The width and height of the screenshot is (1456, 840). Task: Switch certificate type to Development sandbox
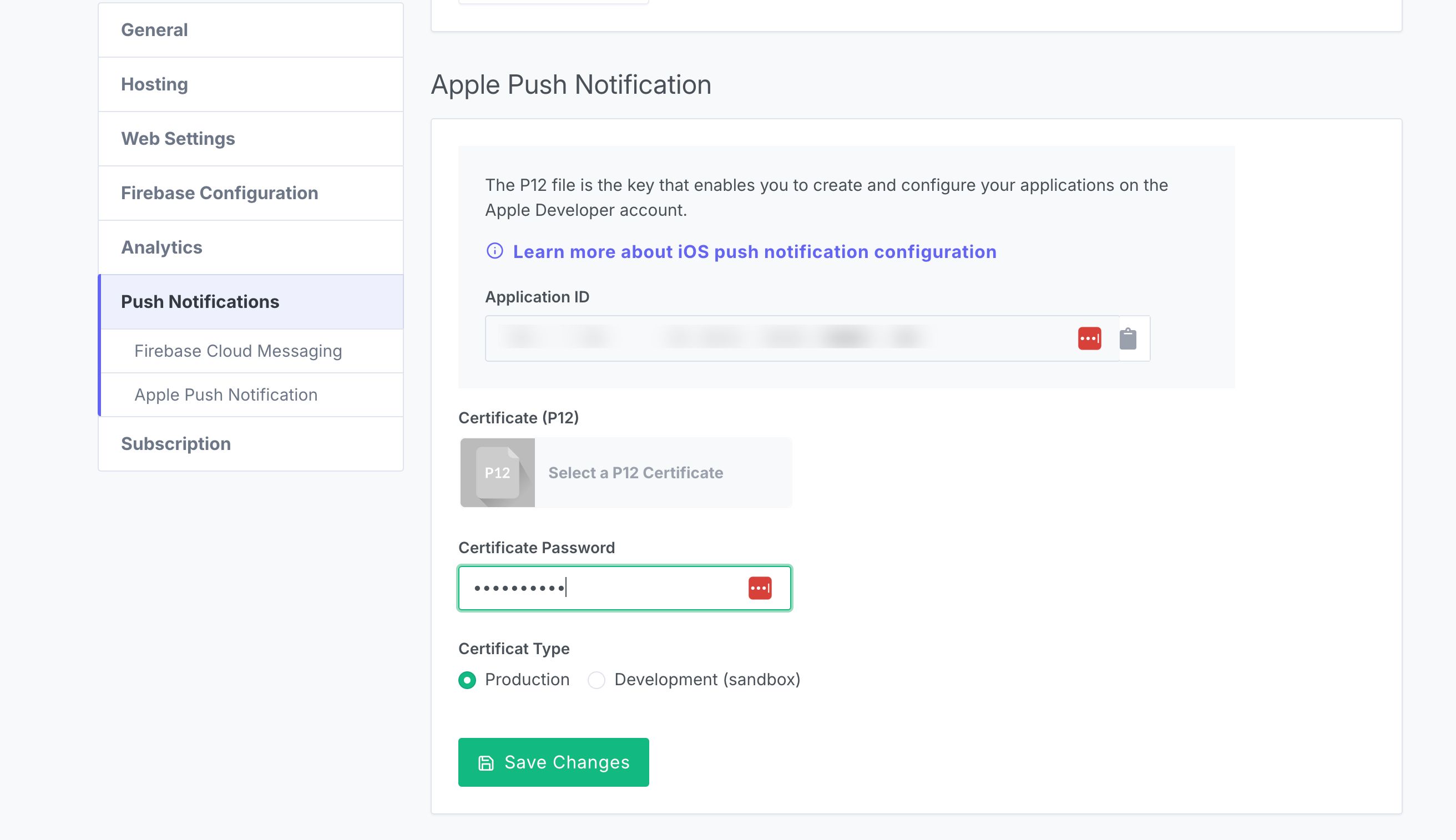click(x=596, y=680)
